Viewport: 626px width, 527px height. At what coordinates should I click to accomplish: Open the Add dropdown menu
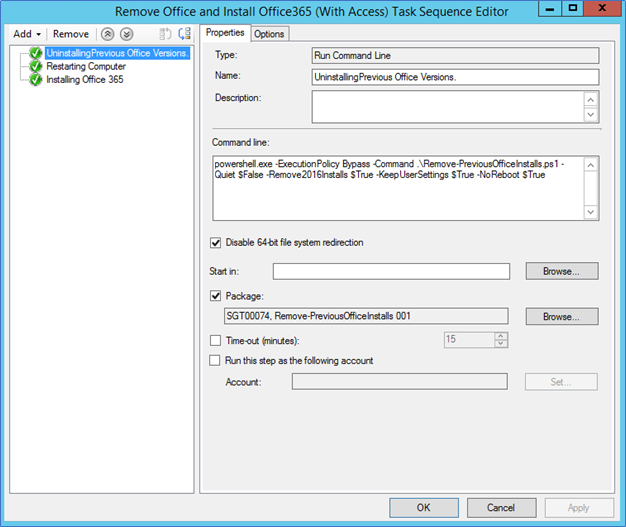(x=27, y=34)
